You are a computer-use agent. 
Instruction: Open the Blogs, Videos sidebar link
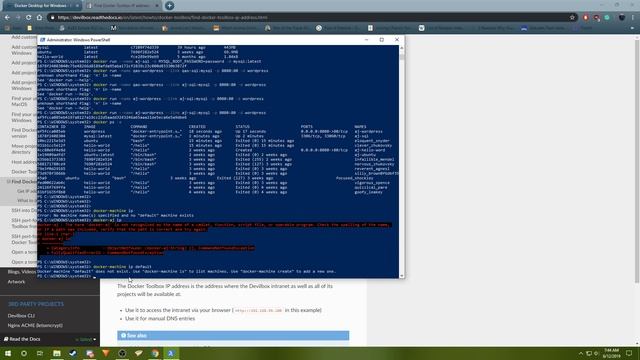22,272
